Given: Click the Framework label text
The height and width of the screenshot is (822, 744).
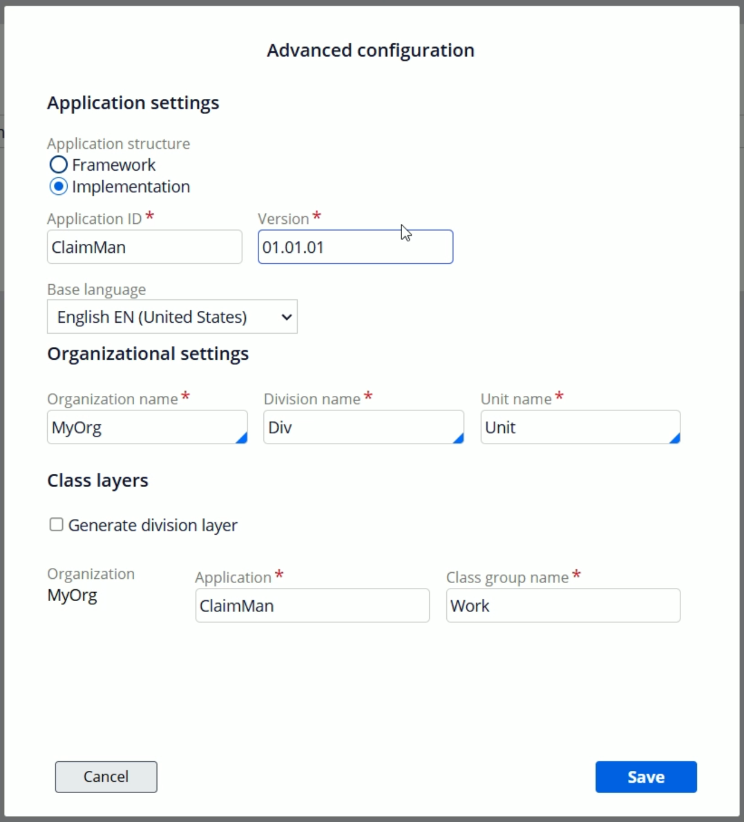Looking at the screenshot, I should pos(114,165).
